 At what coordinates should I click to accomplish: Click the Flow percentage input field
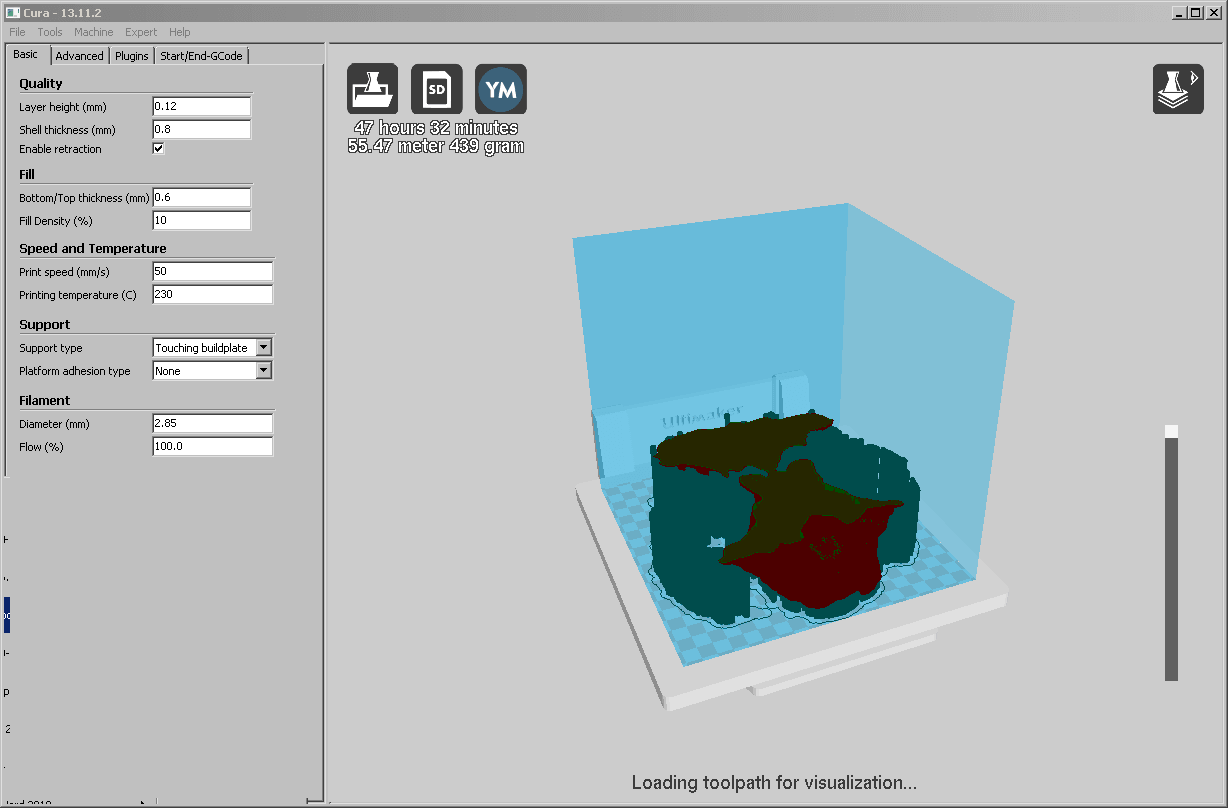pos(212,446)
